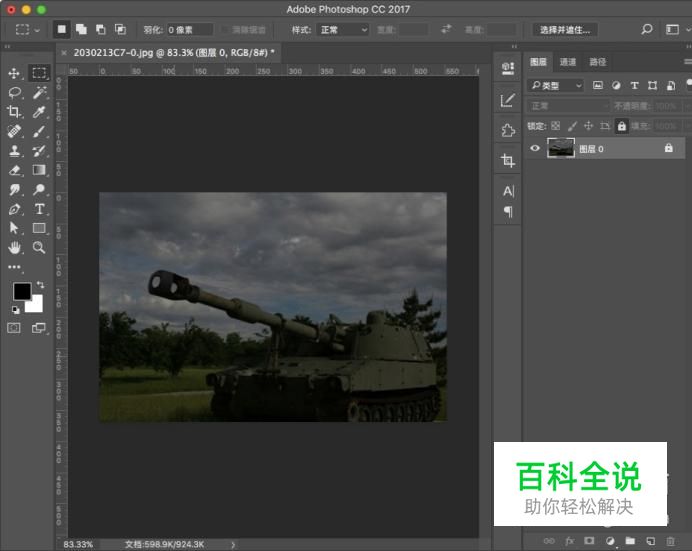Select document tab 2030213C7-0.jpg
Screen dimensions: 692x551
point(173,52)
